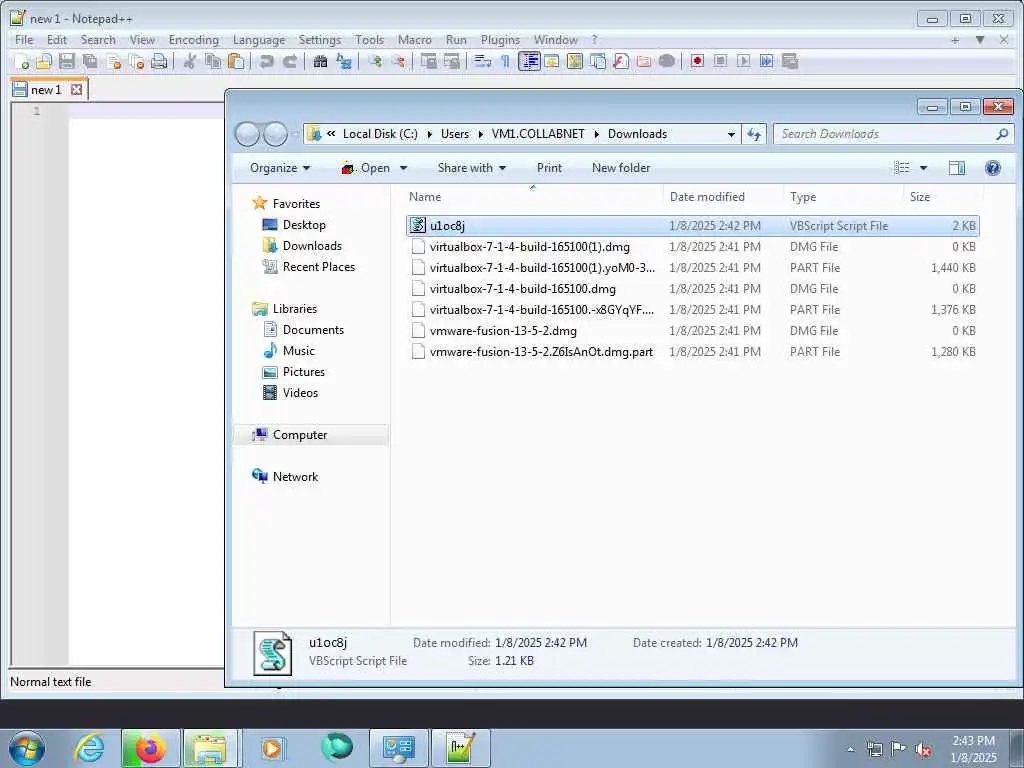Click the Open button in Explorer toolbar
The height and width of the screenshot is (768, 1024).
click(366, 168)
